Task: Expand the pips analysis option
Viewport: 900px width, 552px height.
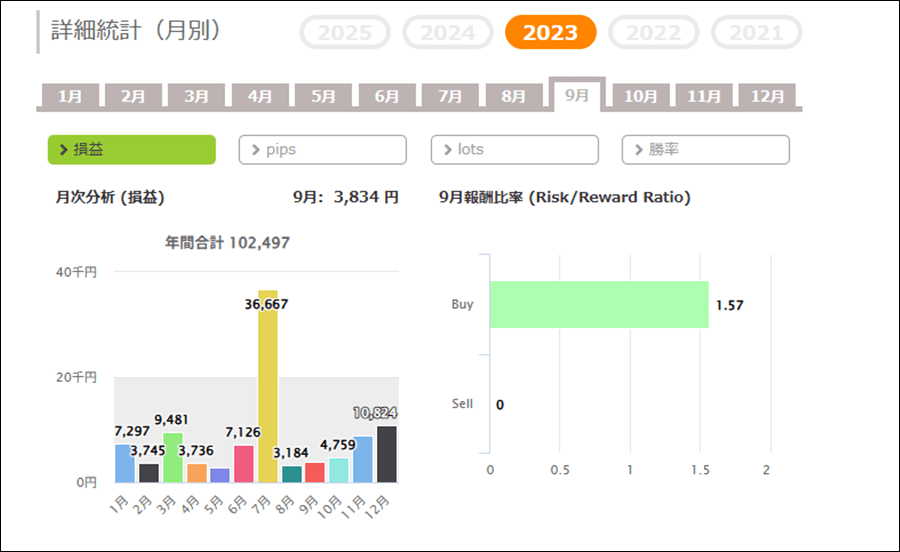Action: (322, 150)
